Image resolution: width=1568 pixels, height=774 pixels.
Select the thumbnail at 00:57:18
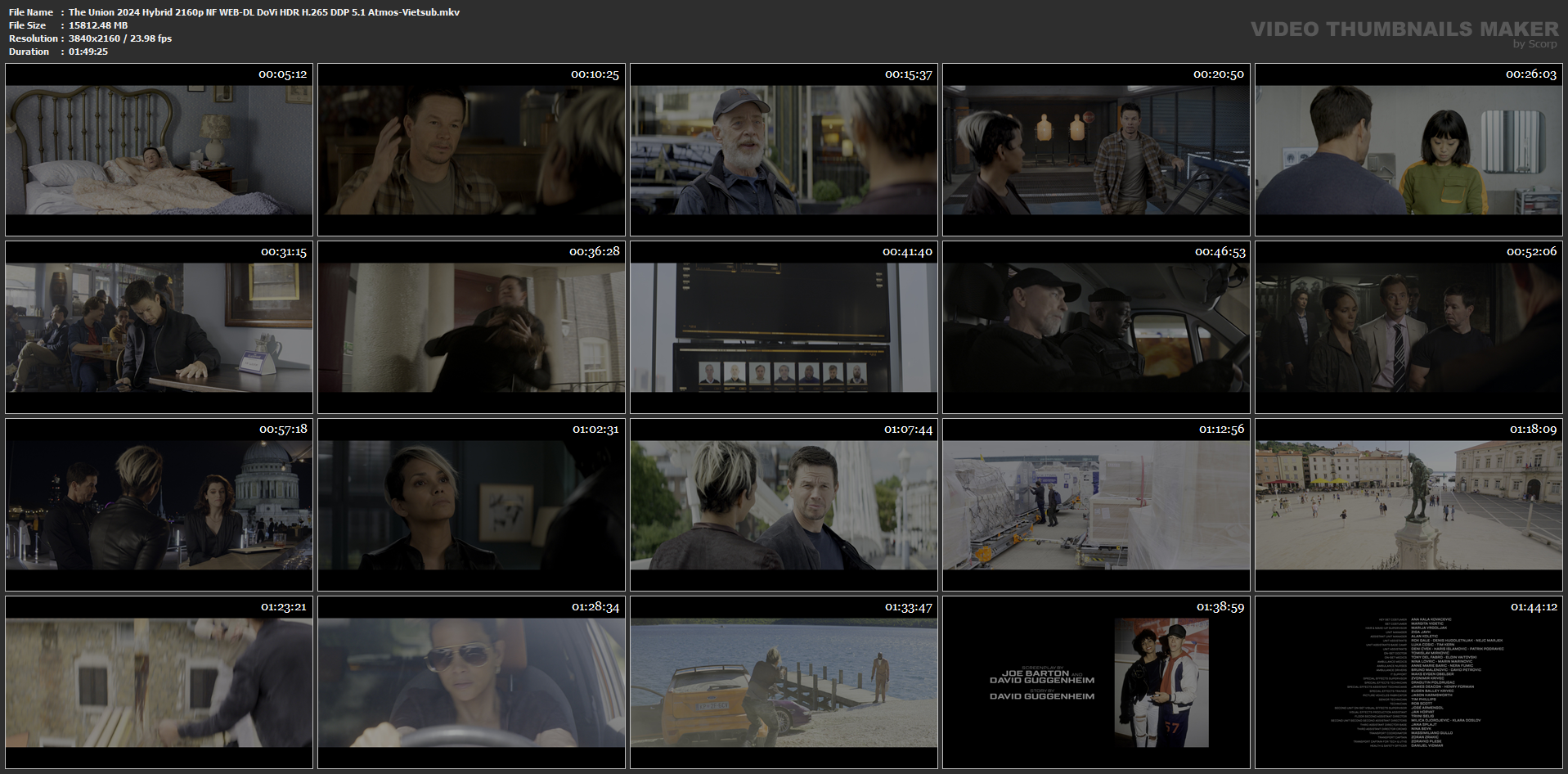tap(159, 505)
